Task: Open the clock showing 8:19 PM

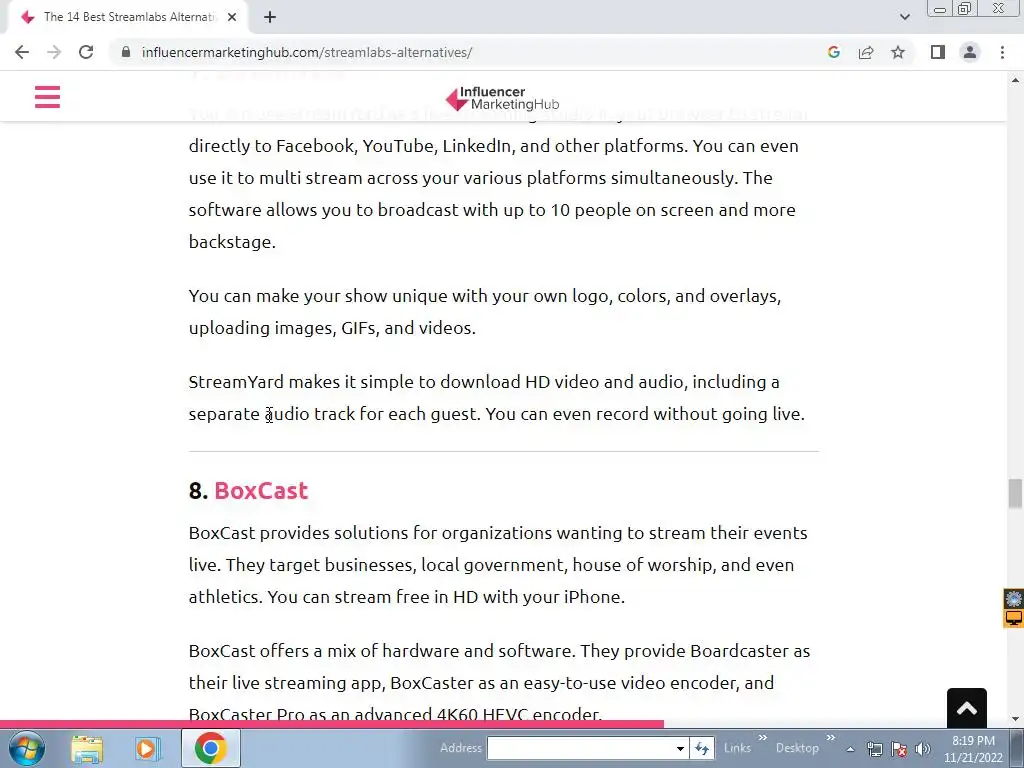Action: (973, 749)
